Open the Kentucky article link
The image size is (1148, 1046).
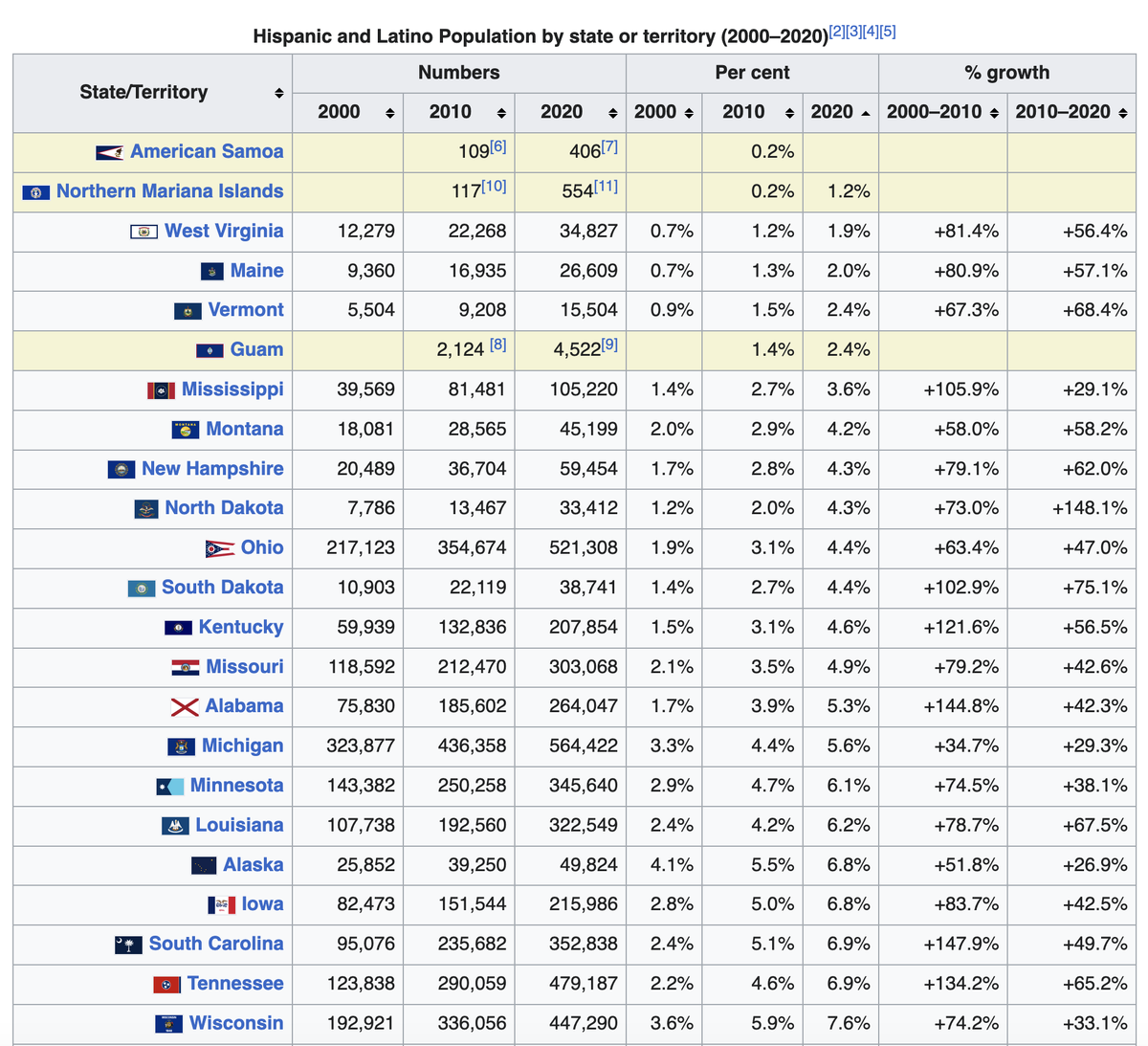(x=241, y=628)
